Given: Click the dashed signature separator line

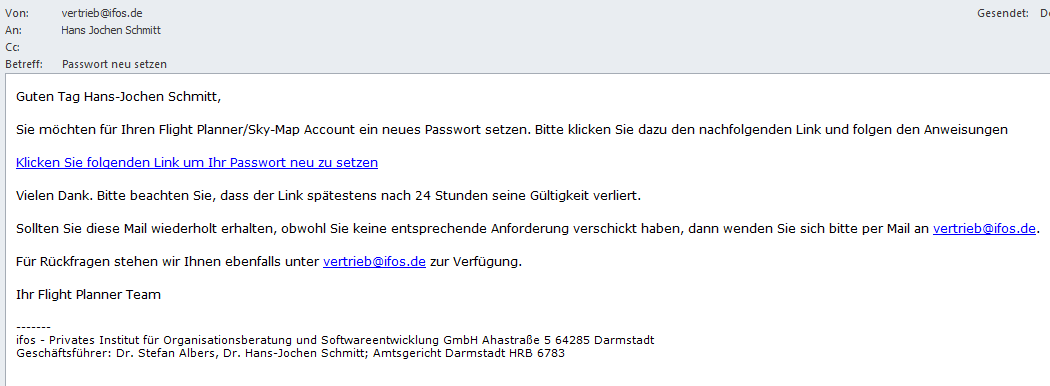Looking at the screenshot, I should point(33,328).
